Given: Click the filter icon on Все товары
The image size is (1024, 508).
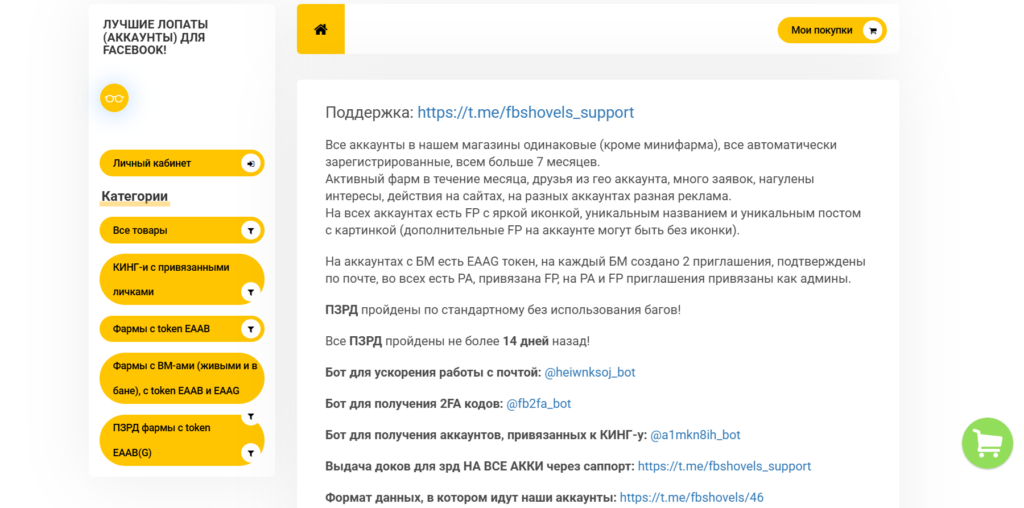Looking at the screenshot, I should coord(250,231).
